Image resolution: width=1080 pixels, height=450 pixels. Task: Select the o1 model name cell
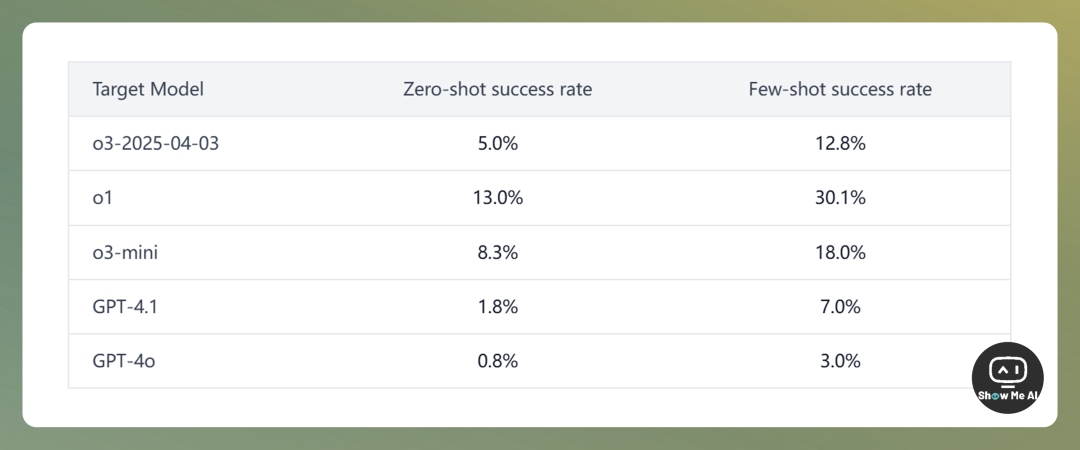click(103, 198)
